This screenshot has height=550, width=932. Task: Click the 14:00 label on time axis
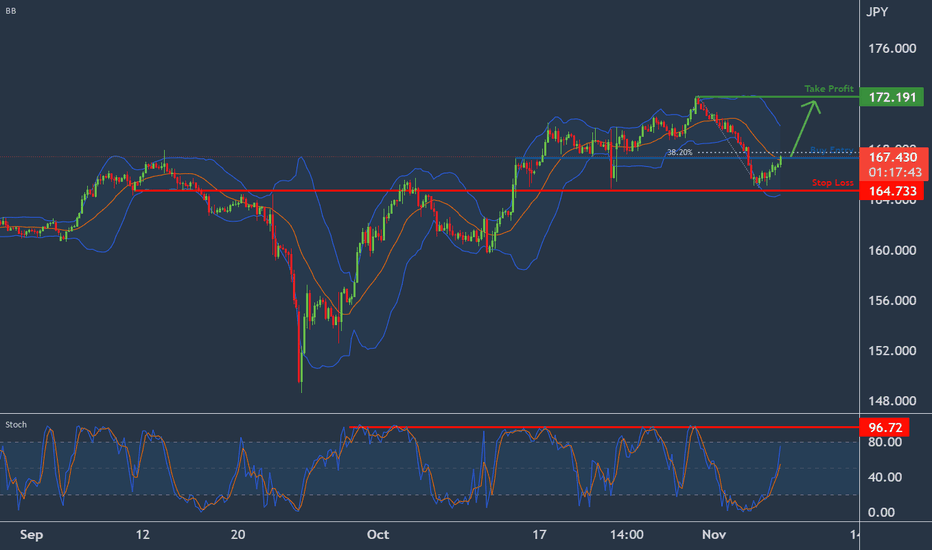626,535
